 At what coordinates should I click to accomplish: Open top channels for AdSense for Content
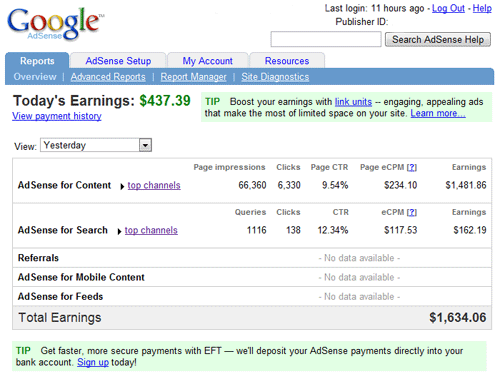[154, 185]
